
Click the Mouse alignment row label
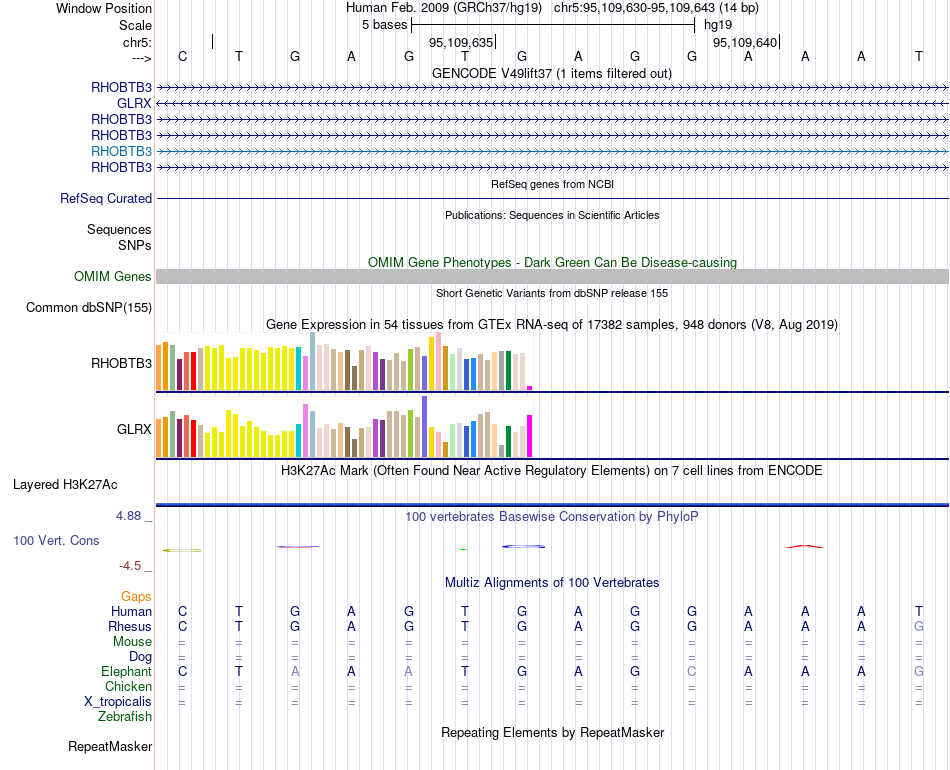(x=132, y=642)
